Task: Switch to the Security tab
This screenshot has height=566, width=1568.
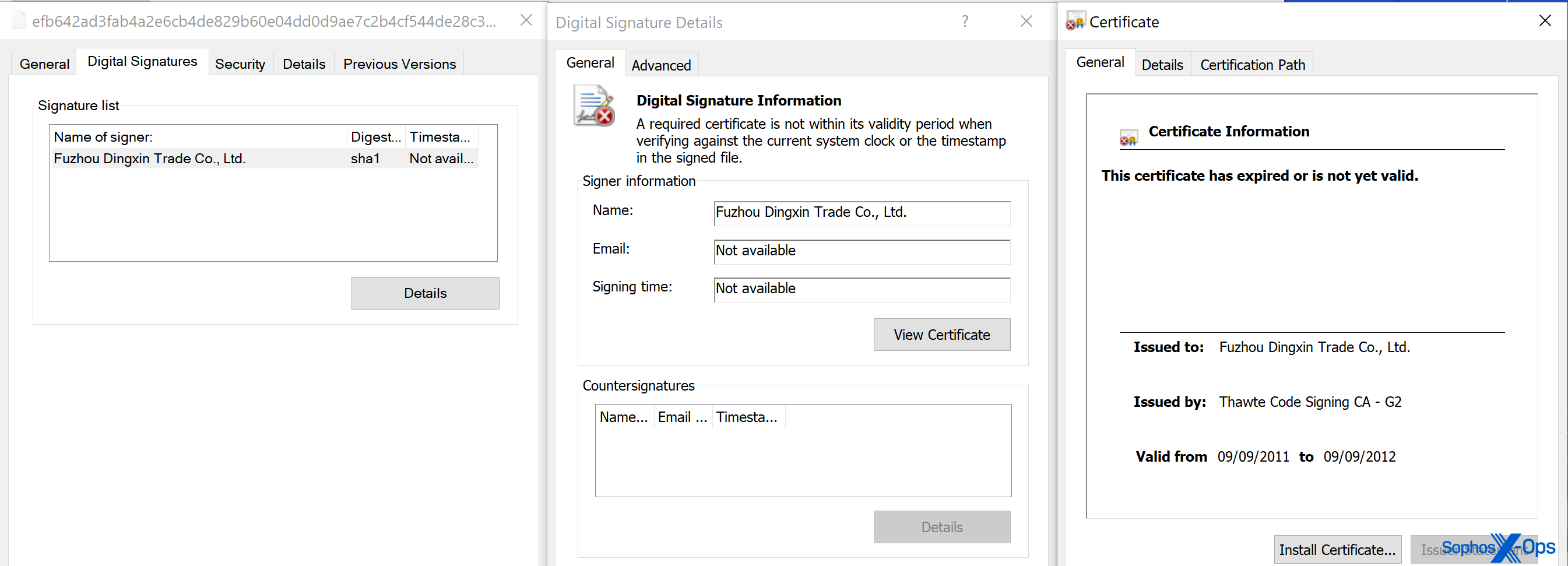Action: (240, 64)
